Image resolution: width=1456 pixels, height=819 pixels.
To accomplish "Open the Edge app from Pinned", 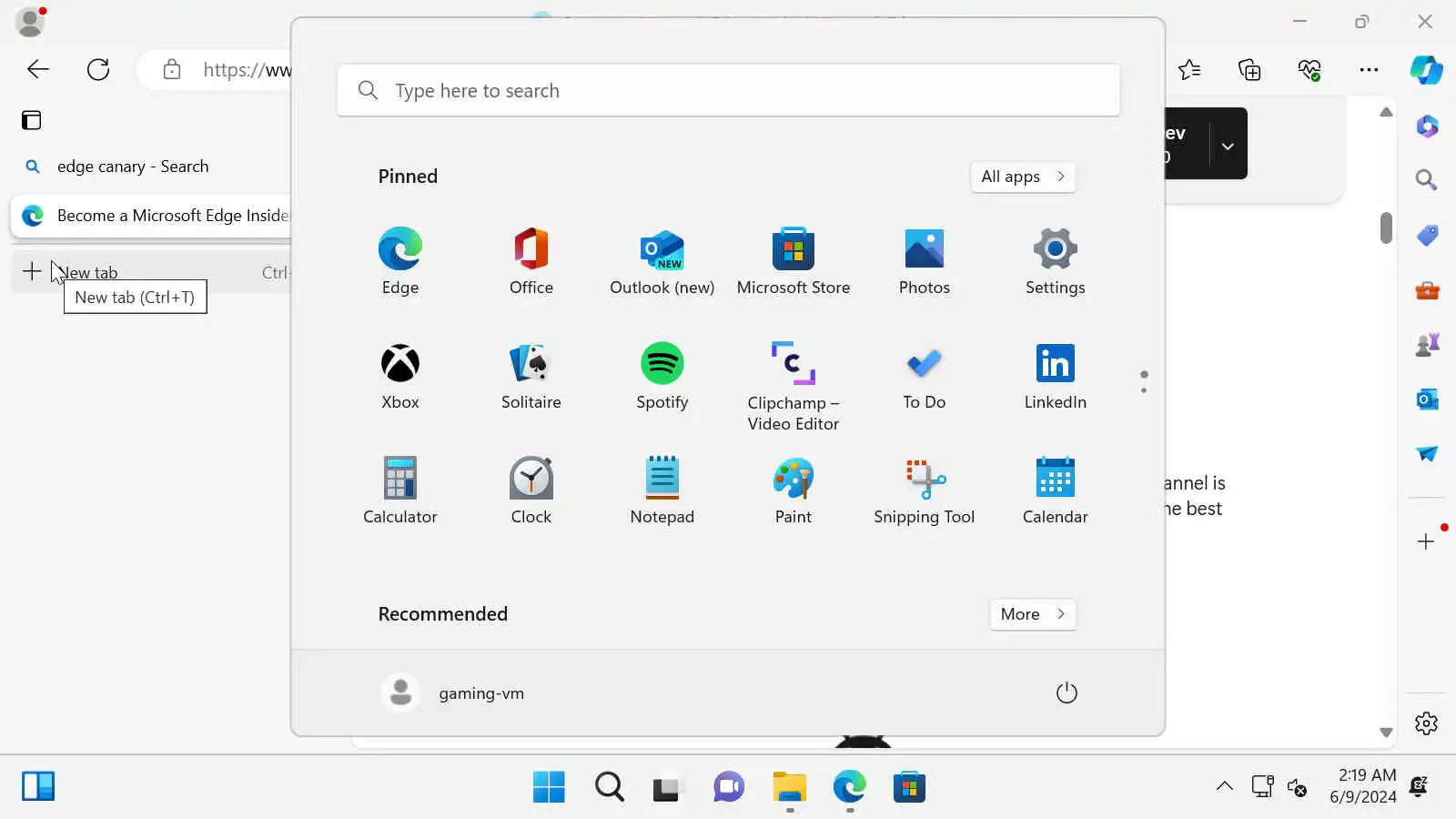I will point(400,261).
